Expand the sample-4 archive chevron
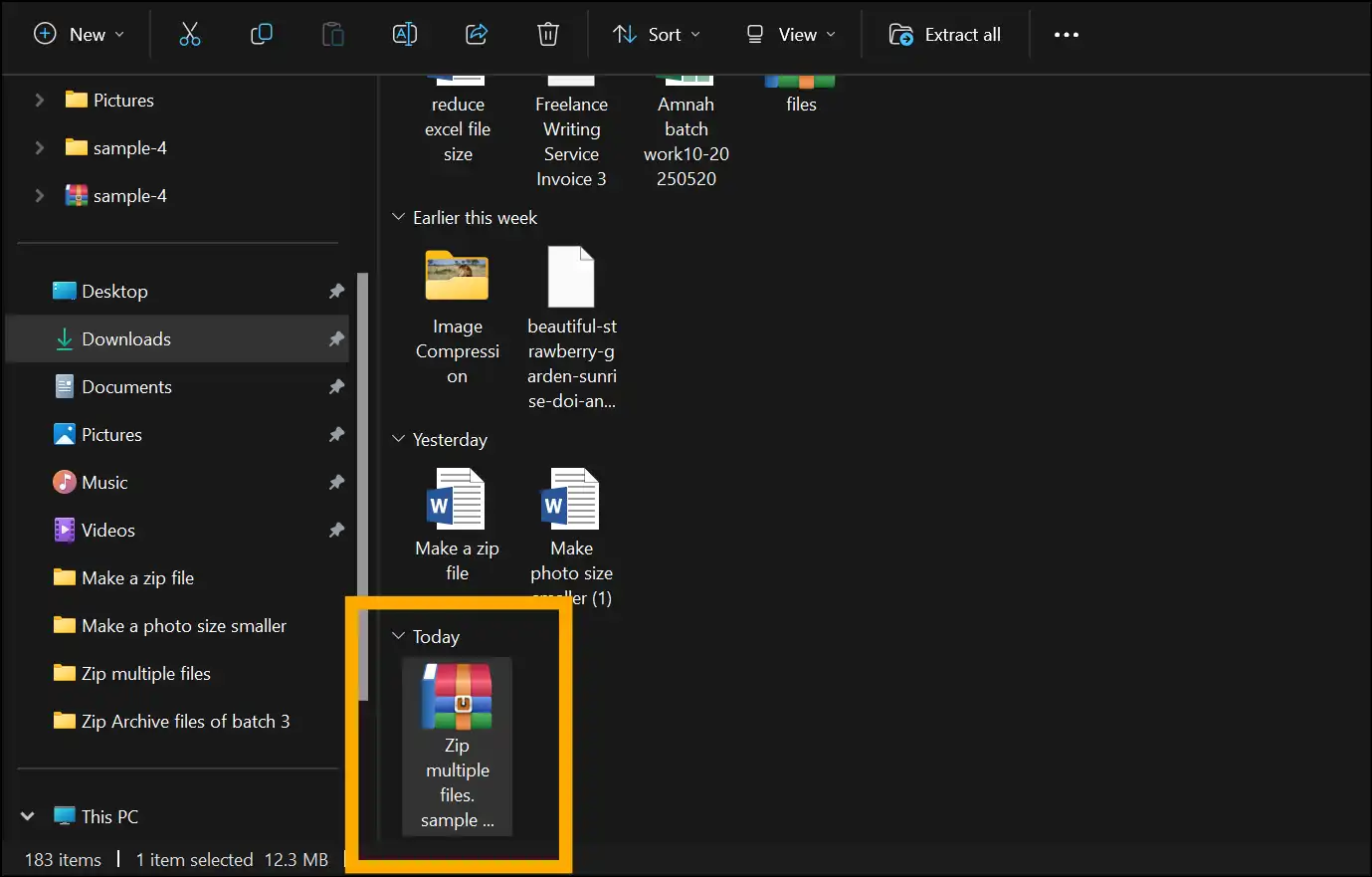1372x877 pixels. (x=39, y=195)
